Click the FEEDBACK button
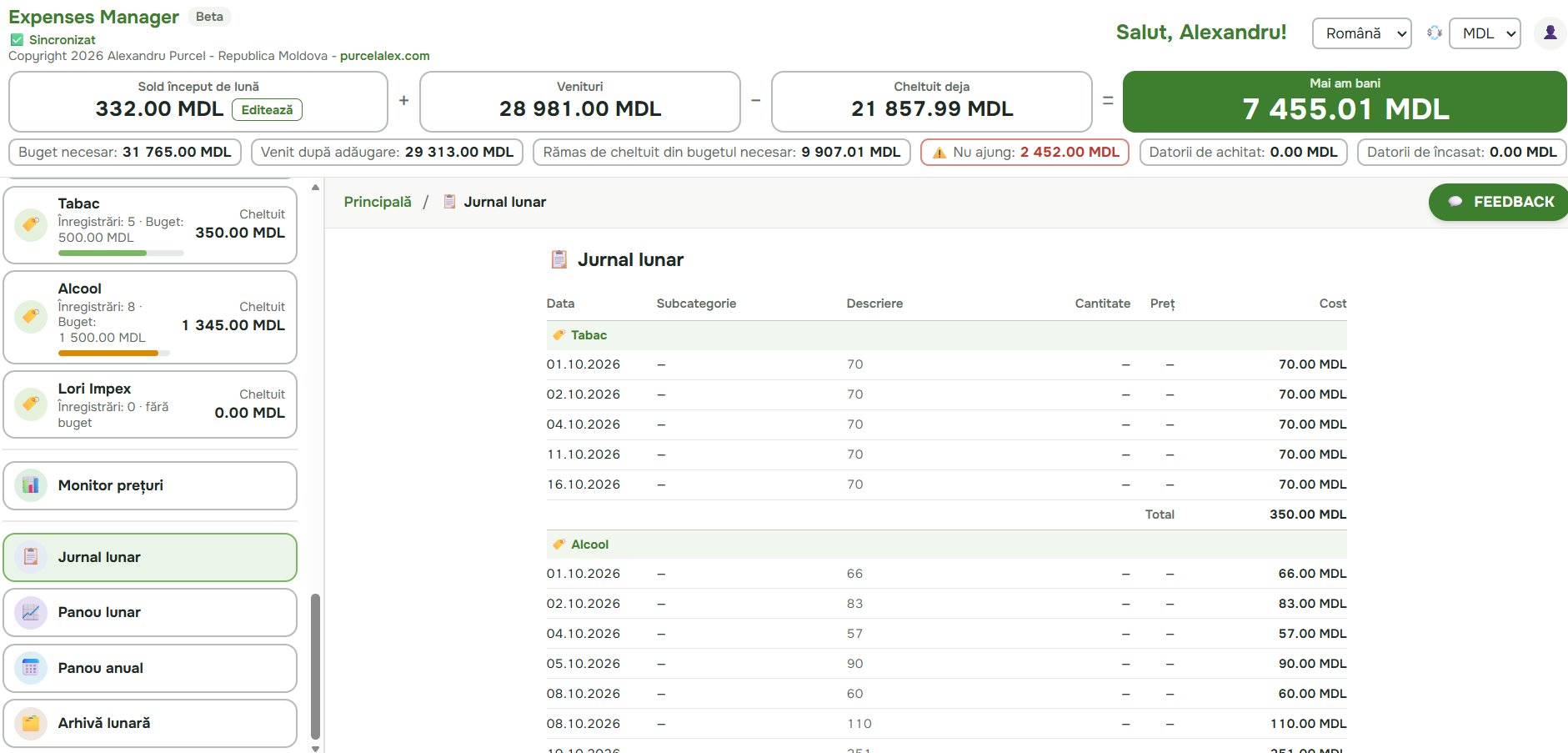 (x=1498, y=202)
